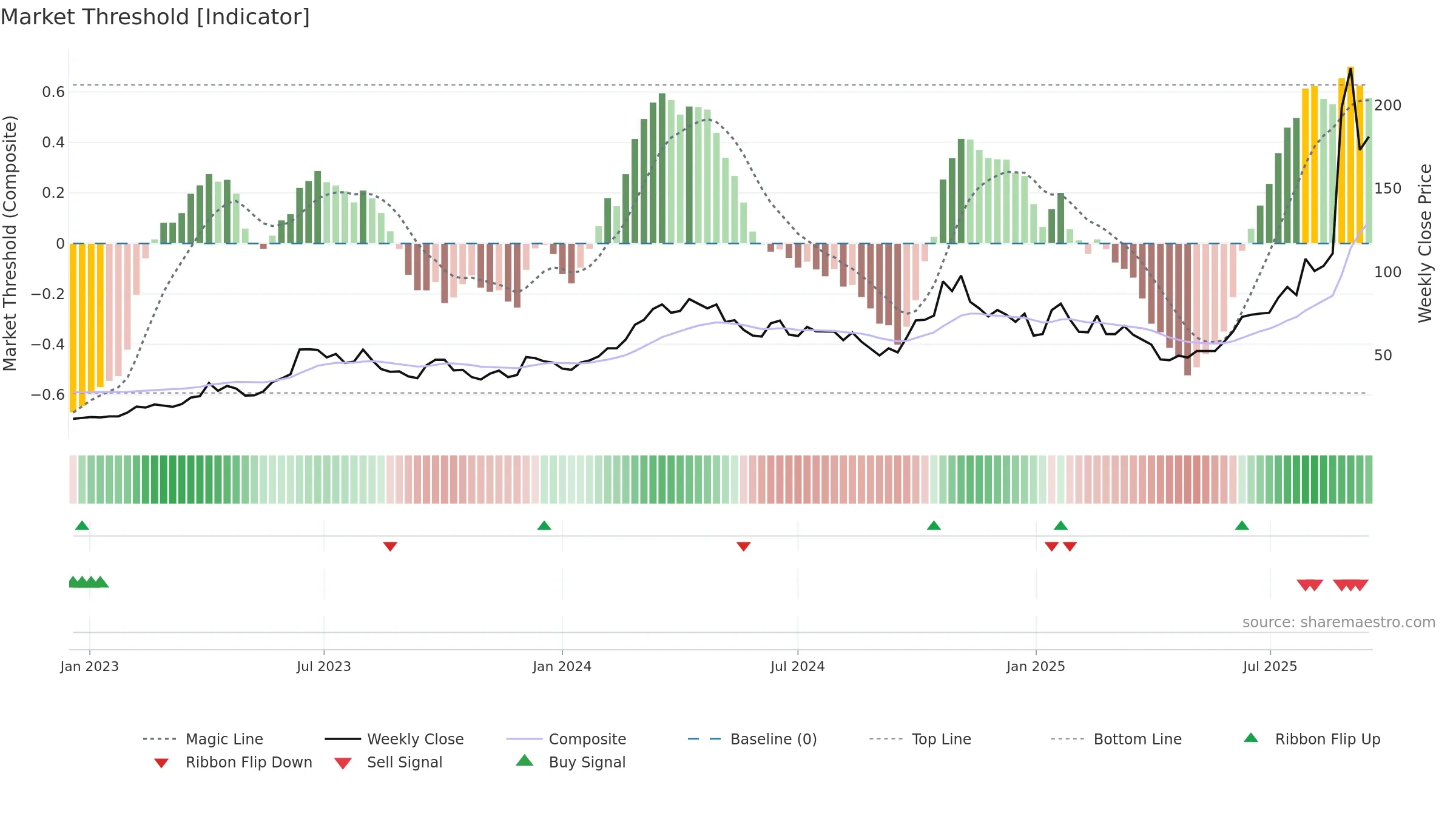Click the Market Threshold (Composite) axis title
Screen dimensions: 1456x819
coord(10,243)
